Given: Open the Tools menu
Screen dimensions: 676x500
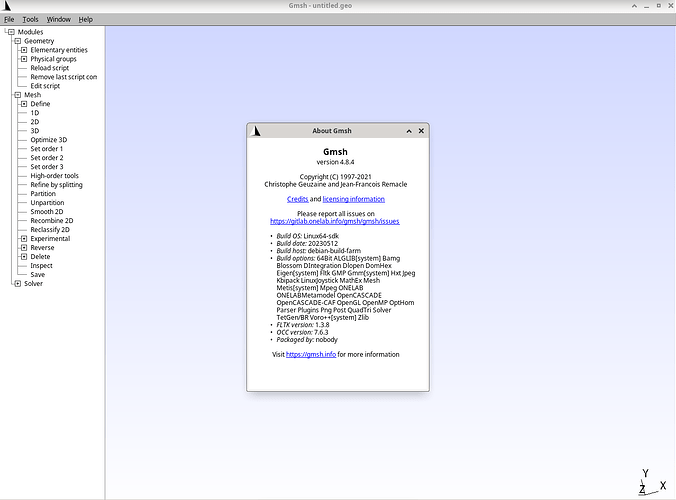Looking at the screenshot, I should click(31, 19).
